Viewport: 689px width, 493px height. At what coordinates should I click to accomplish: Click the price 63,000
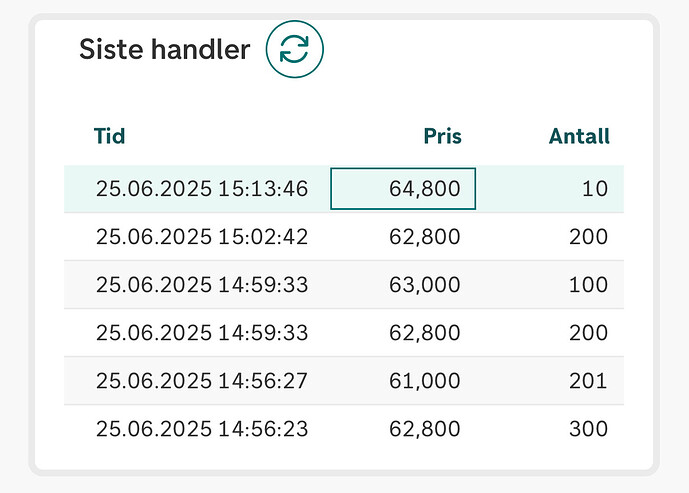424,285
